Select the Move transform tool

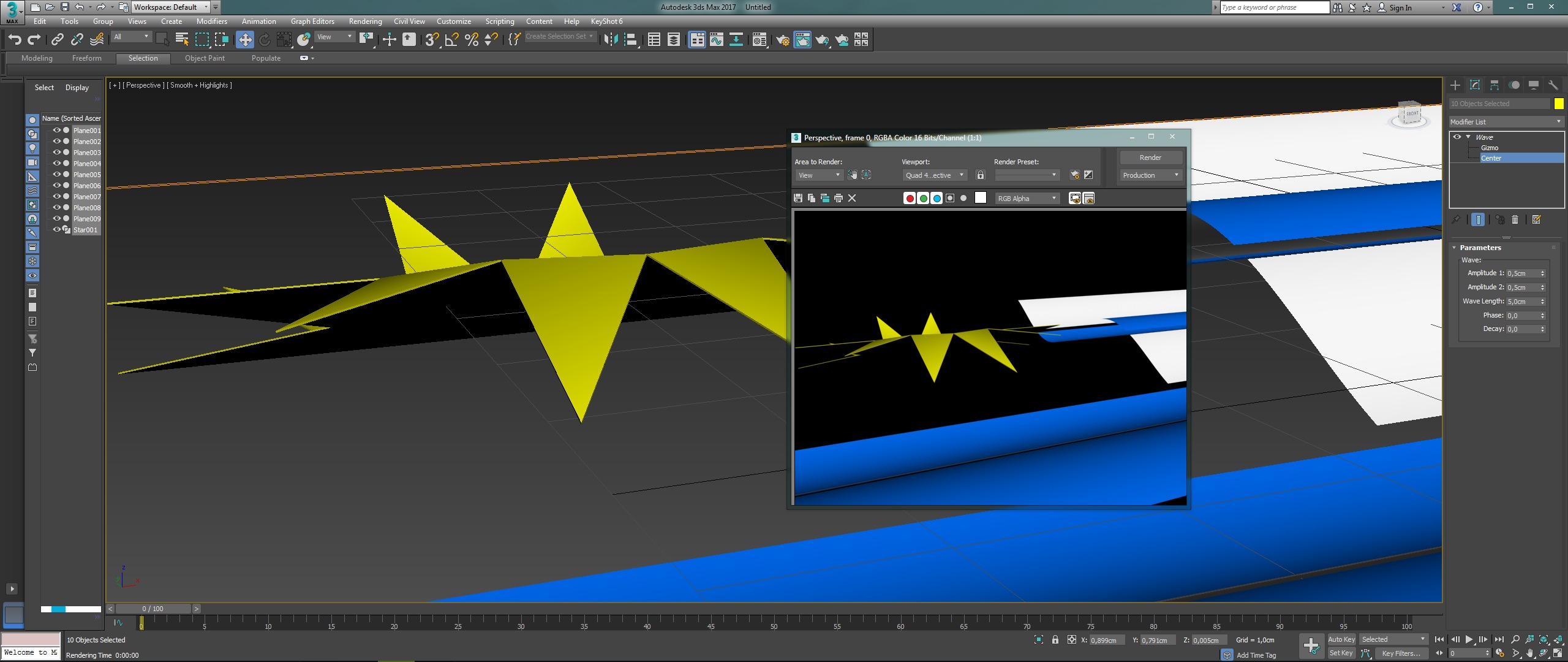245,40
